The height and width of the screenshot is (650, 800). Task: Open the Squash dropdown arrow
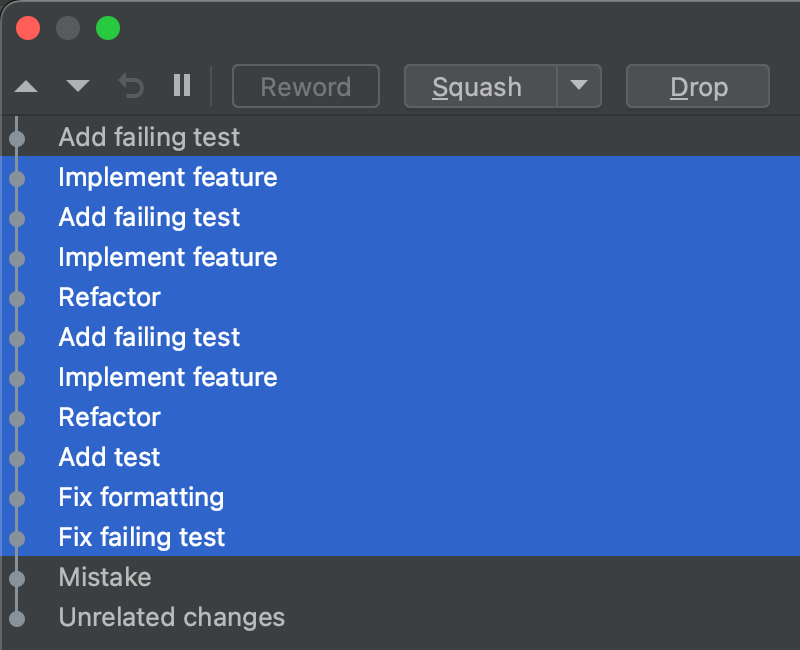tap(579, 86)
